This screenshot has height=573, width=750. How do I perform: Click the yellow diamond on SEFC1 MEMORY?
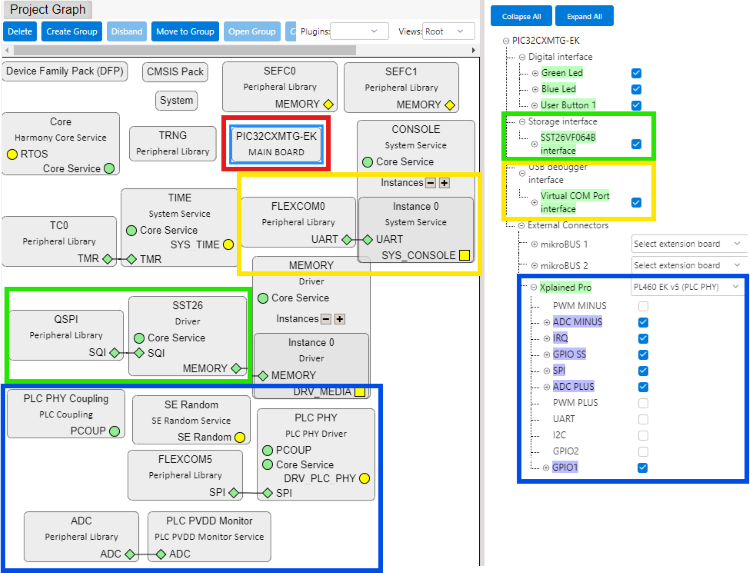pos(450,104)
